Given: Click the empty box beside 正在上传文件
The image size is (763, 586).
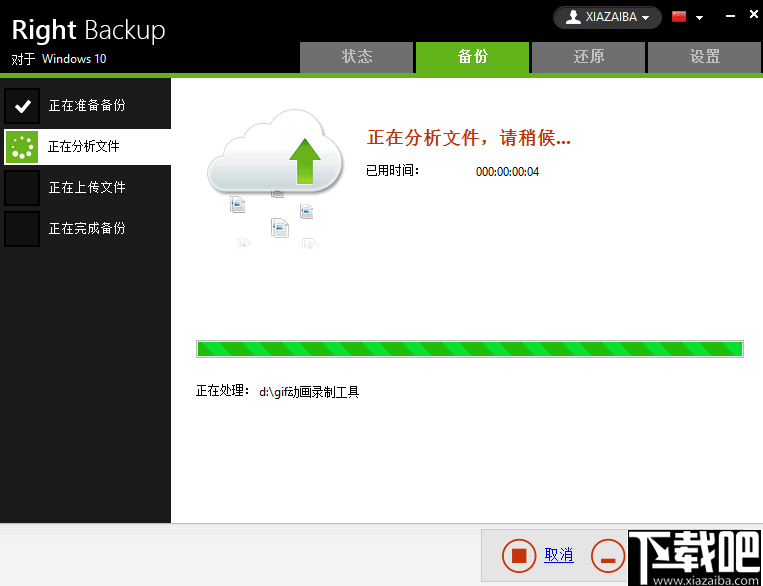Looking at the screenshot, I should (22, 188).
